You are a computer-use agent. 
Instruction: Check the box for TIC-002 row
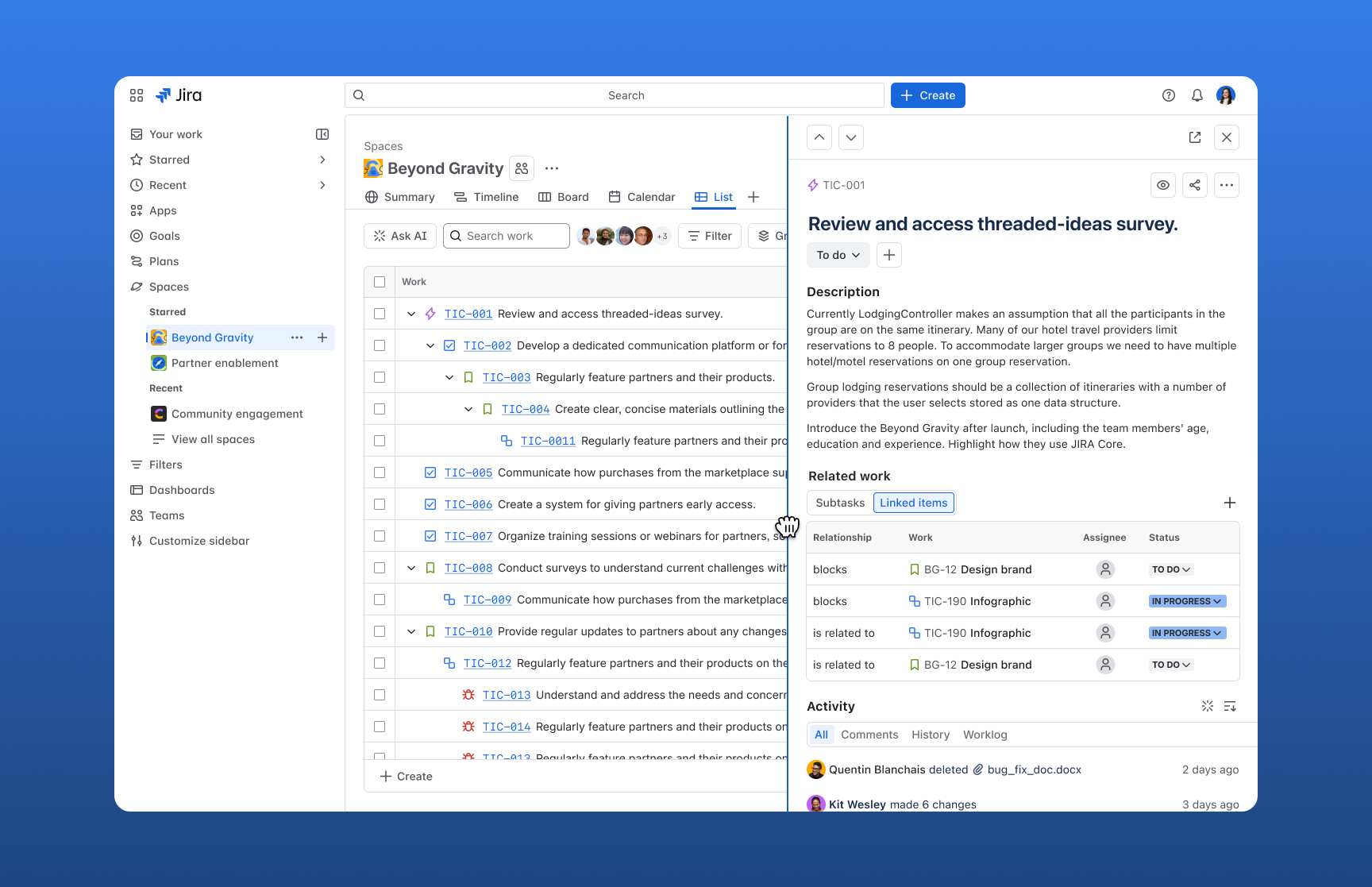pyautogui.click(x=380, y=345)
